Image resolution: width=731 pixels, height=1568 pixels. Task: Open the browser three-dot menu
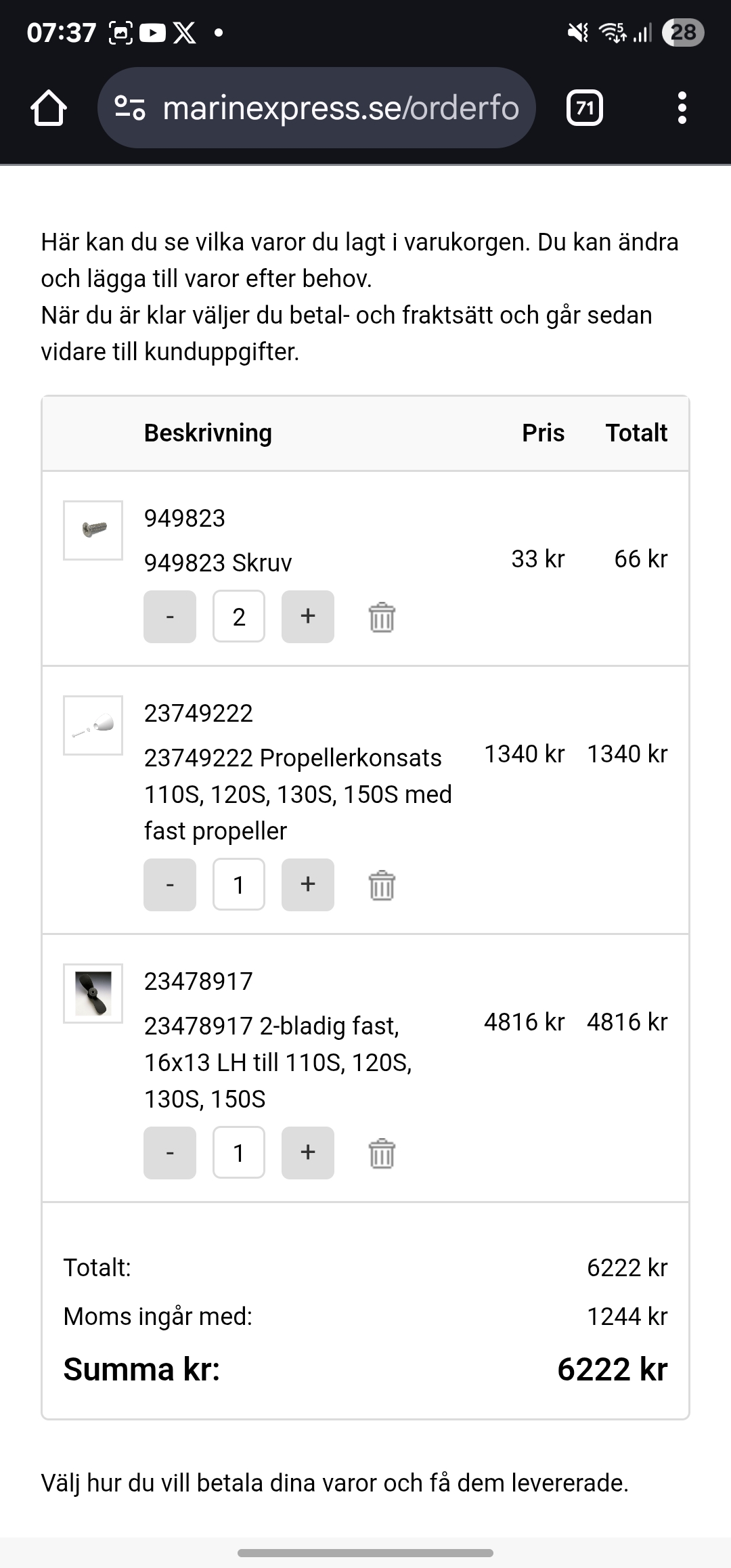pos(682,108)
